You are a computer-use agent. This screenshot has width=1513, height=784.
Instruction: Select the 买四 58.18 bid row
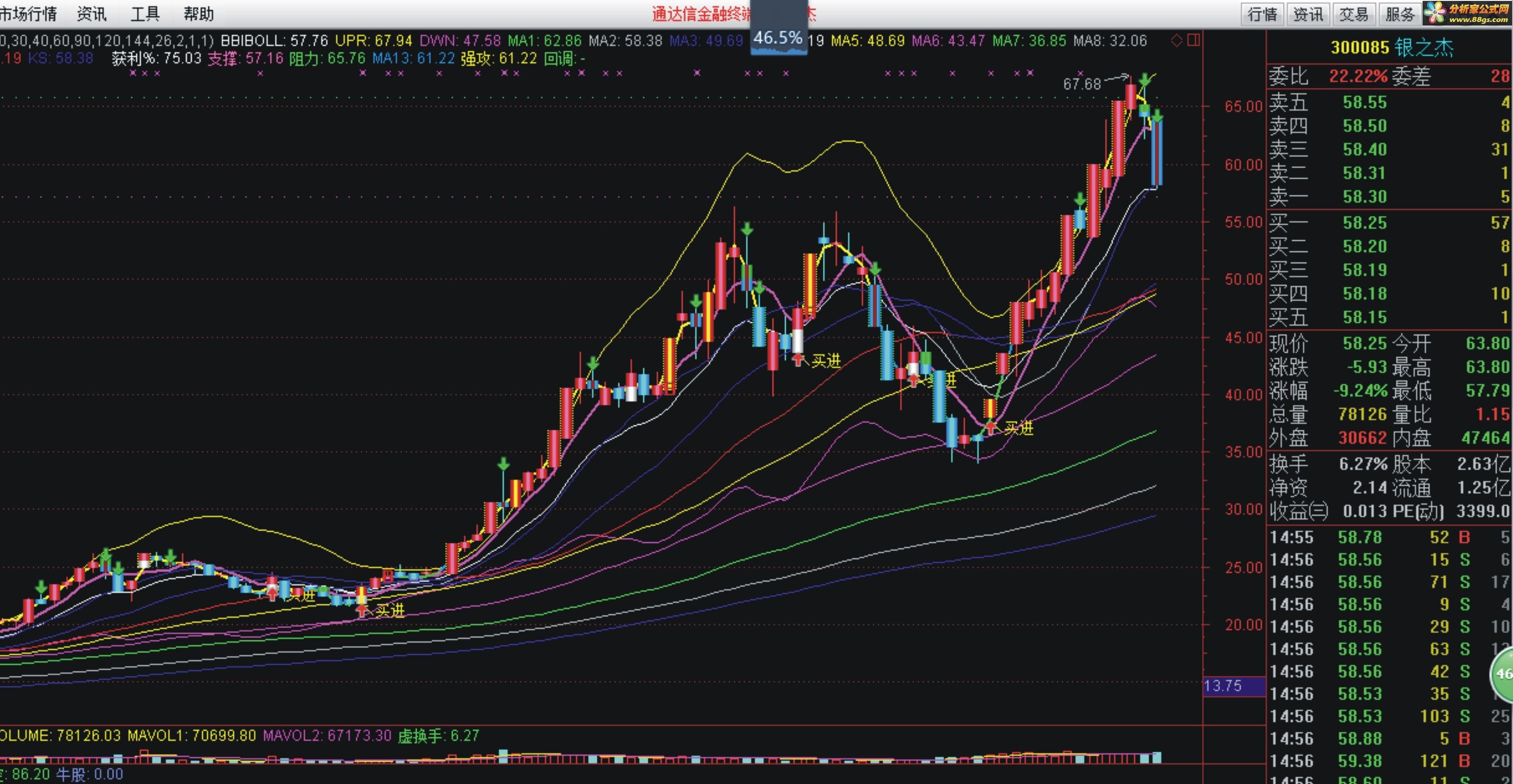point(1389,294)
